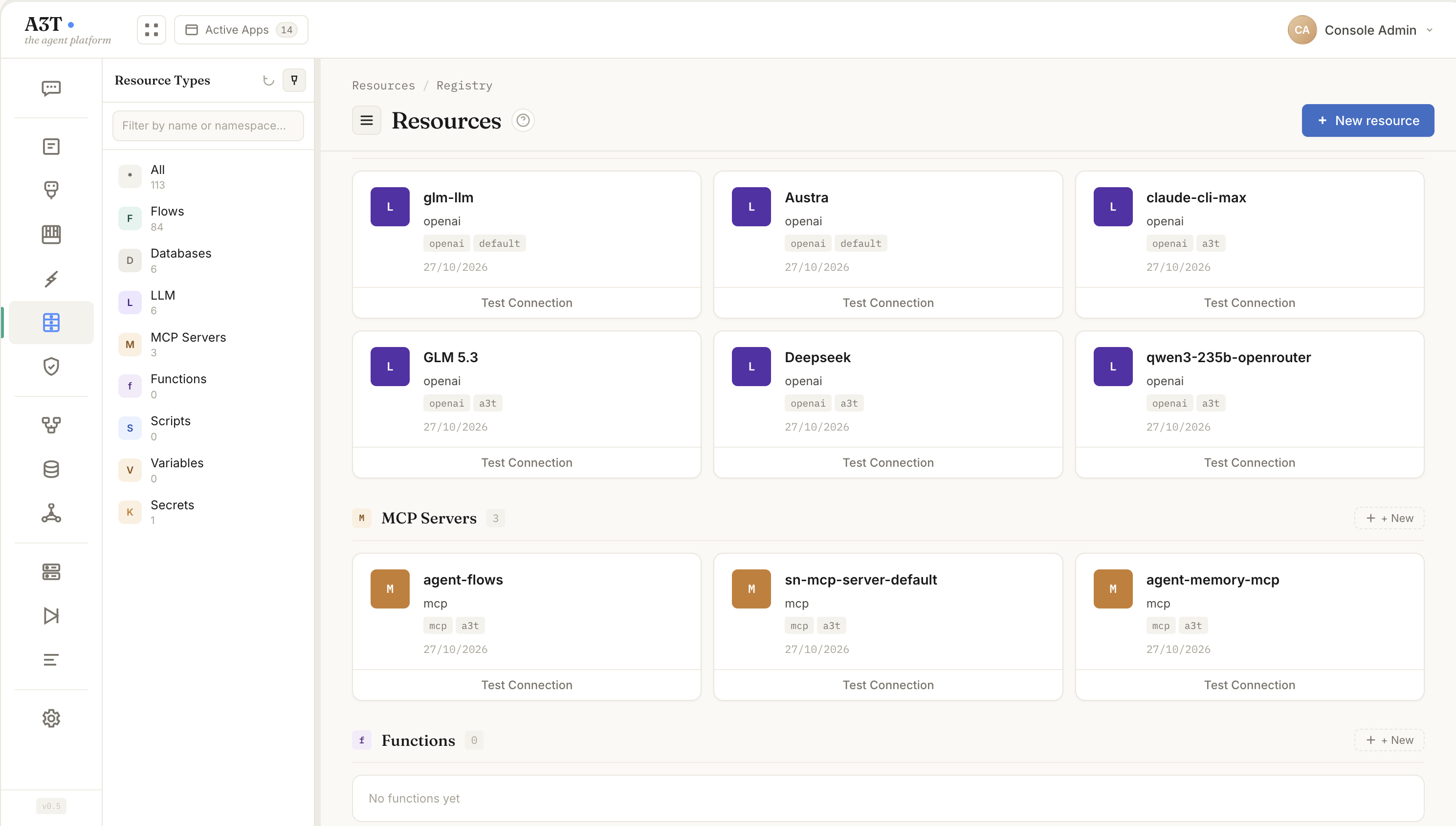The image size is (1456, 826).
Task: Refresh the Resource Types list
Action: tap(268, 80)
